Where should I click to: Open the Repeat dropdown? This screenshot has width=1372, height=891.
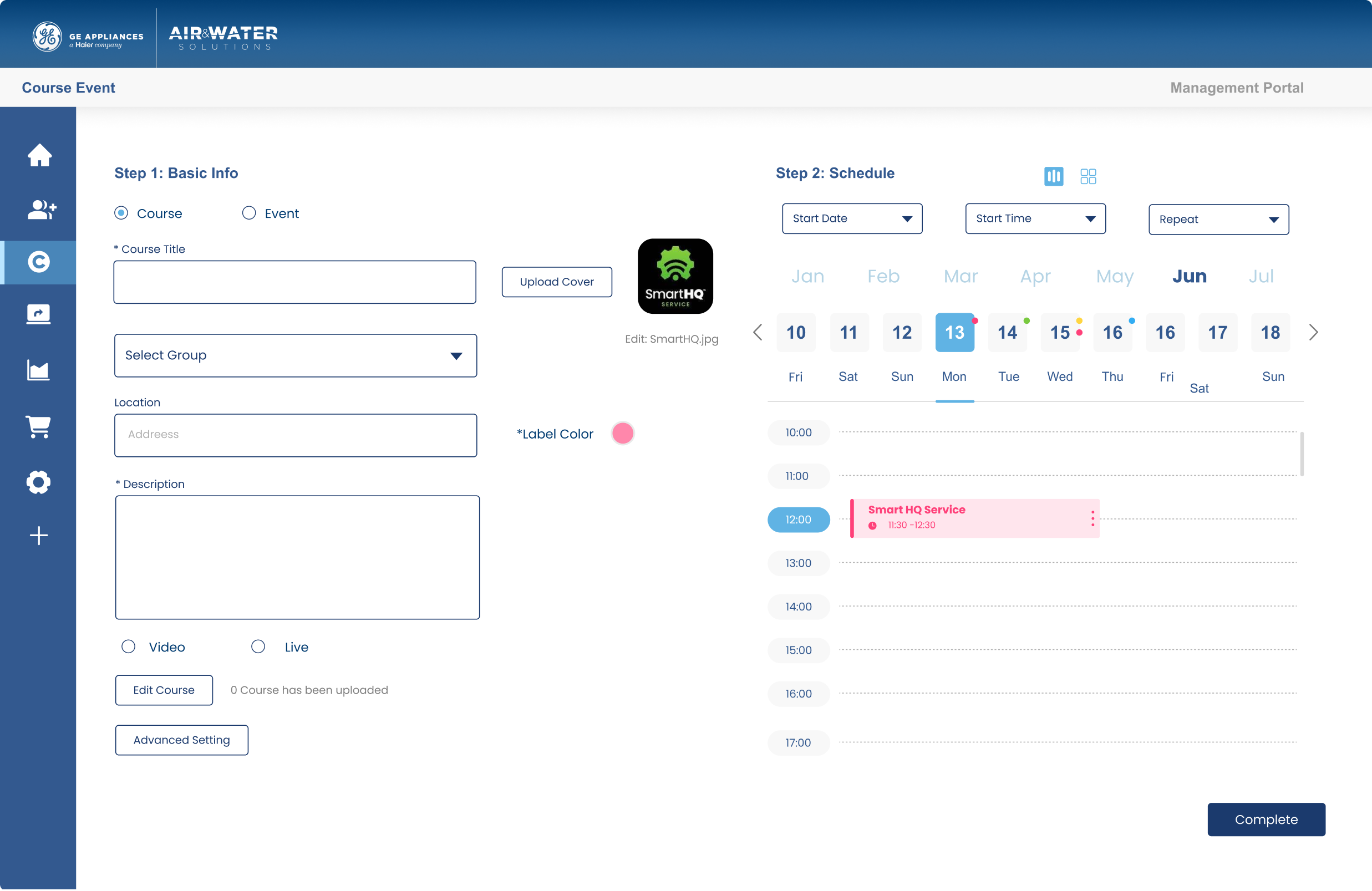click(1218, 220)
